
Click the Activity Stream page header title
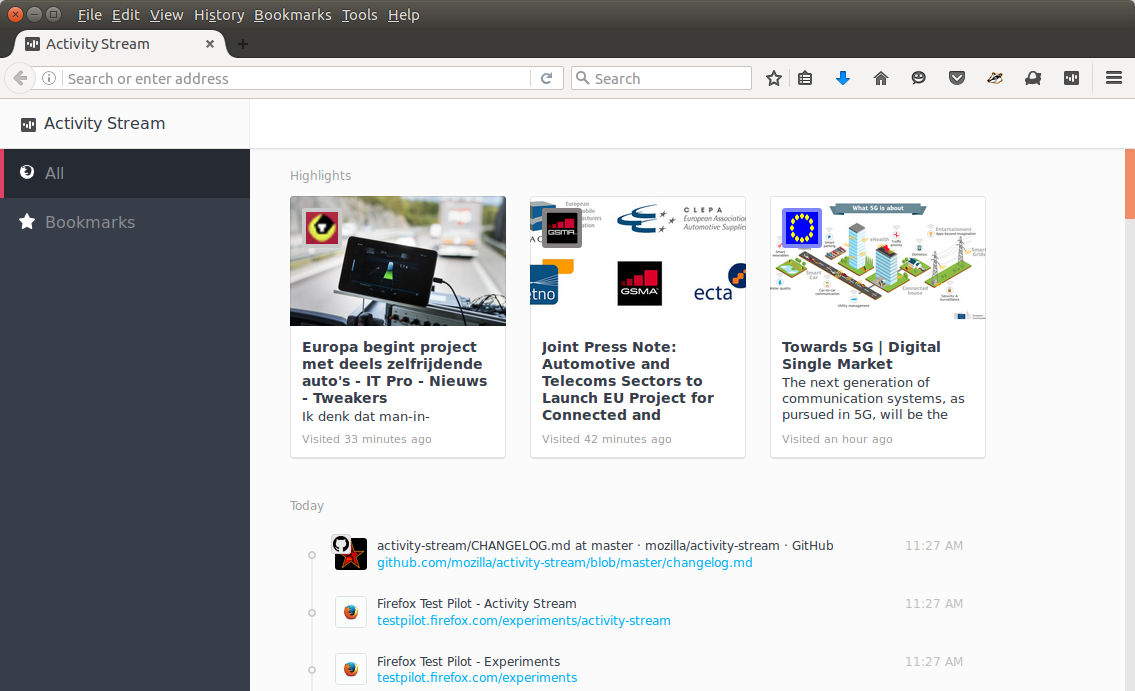(x=104, y=124)
